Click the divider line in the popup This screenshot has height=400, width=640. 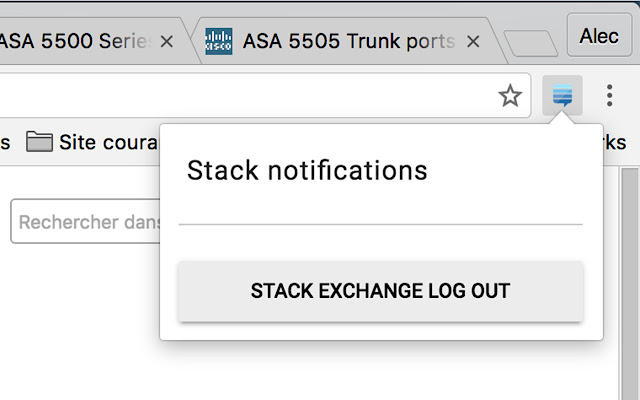380,224
